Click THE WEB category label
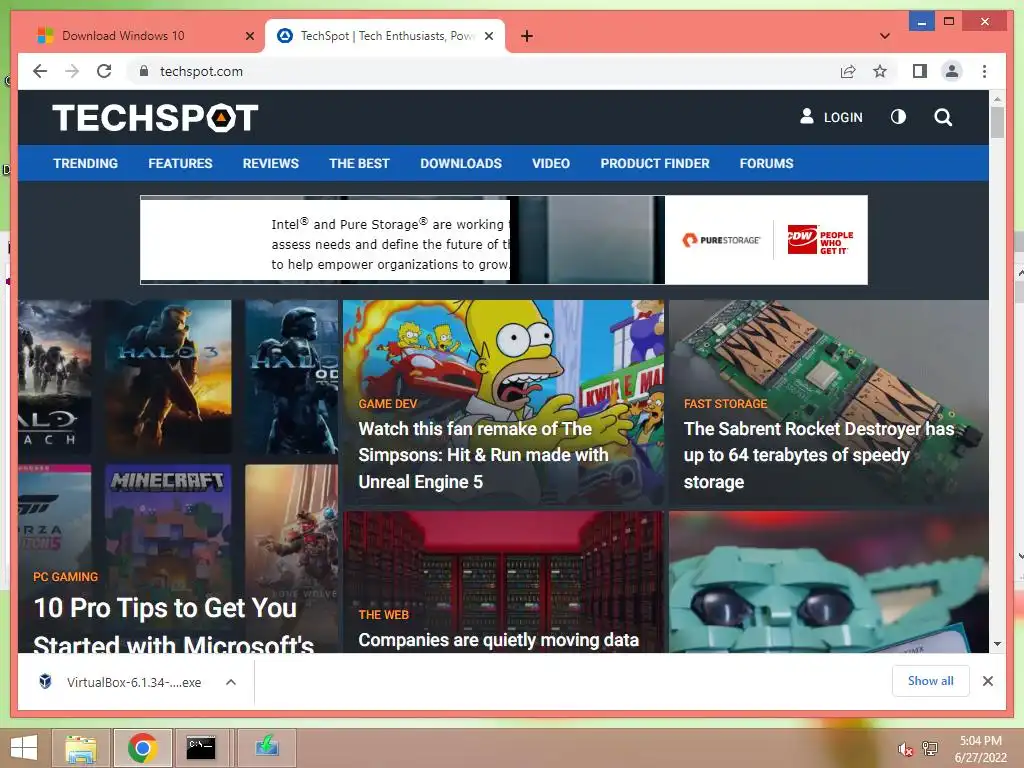 click(x=383, y=615)
